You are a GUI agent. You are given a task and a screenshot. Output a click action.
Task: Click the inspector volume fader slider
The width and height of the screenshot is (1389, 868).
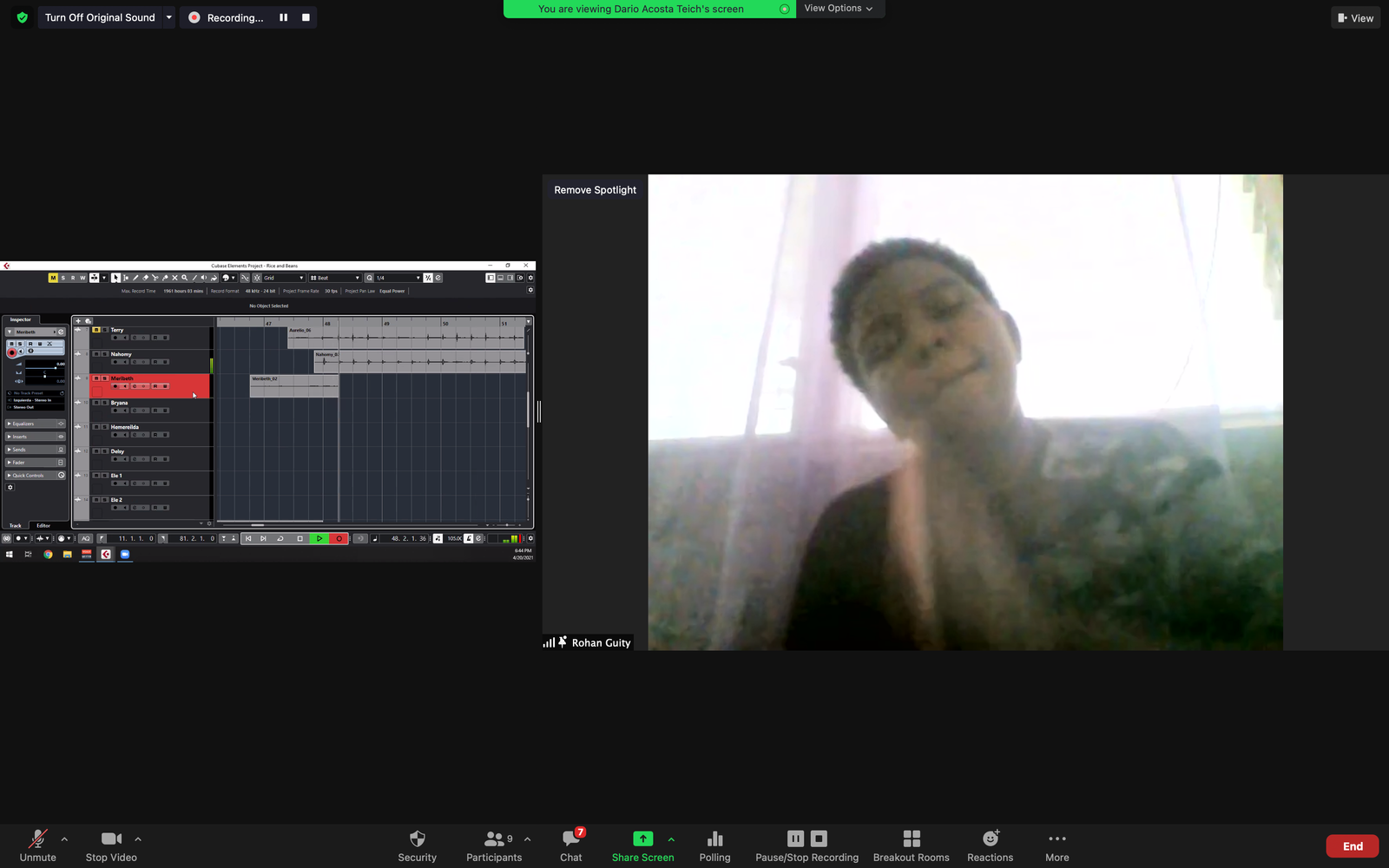coord(56,368)
